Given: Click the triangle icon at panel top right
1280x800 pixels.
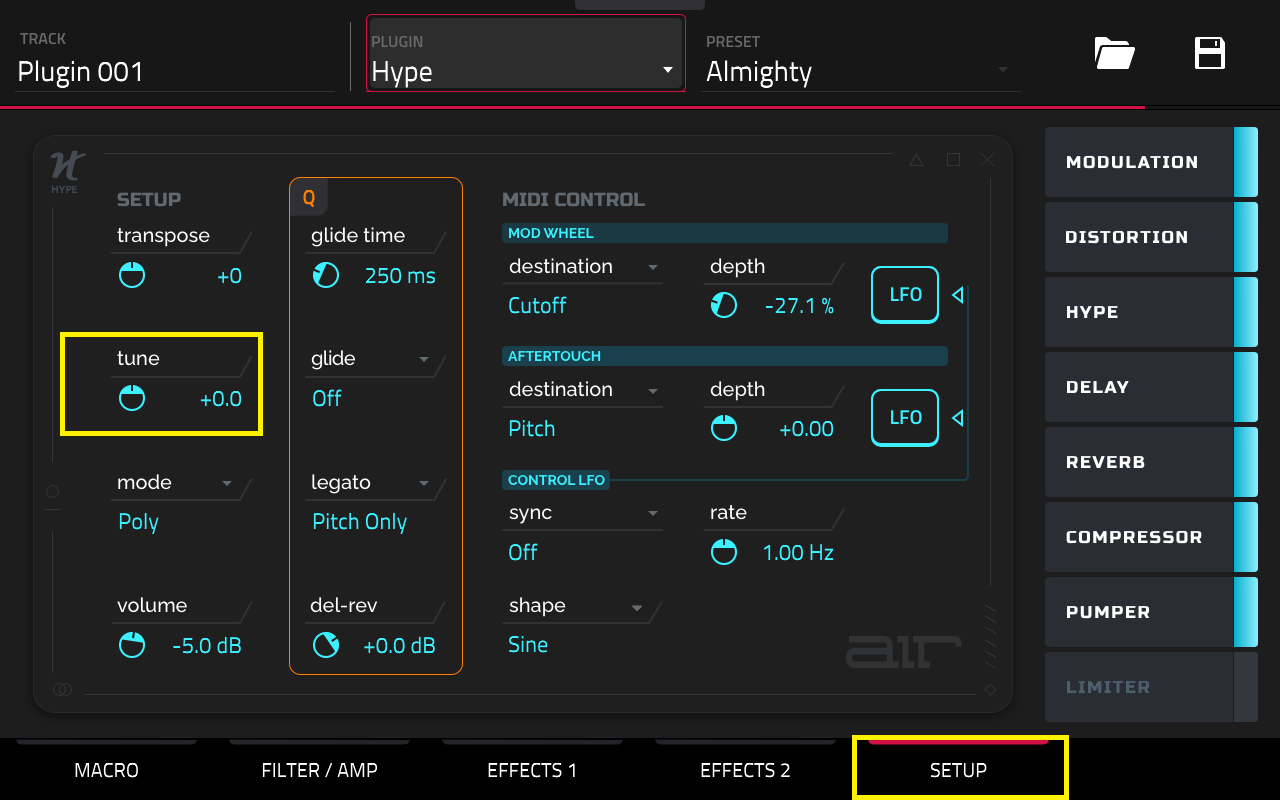Looking at the screenshot, I should point(916,160).
